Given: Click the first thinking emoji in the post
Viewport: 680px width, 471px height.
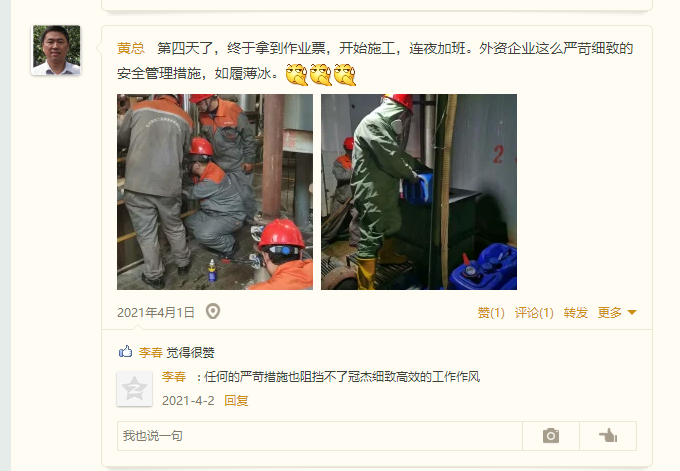Looking at the screenshot, I should click(x=297, y=74).
